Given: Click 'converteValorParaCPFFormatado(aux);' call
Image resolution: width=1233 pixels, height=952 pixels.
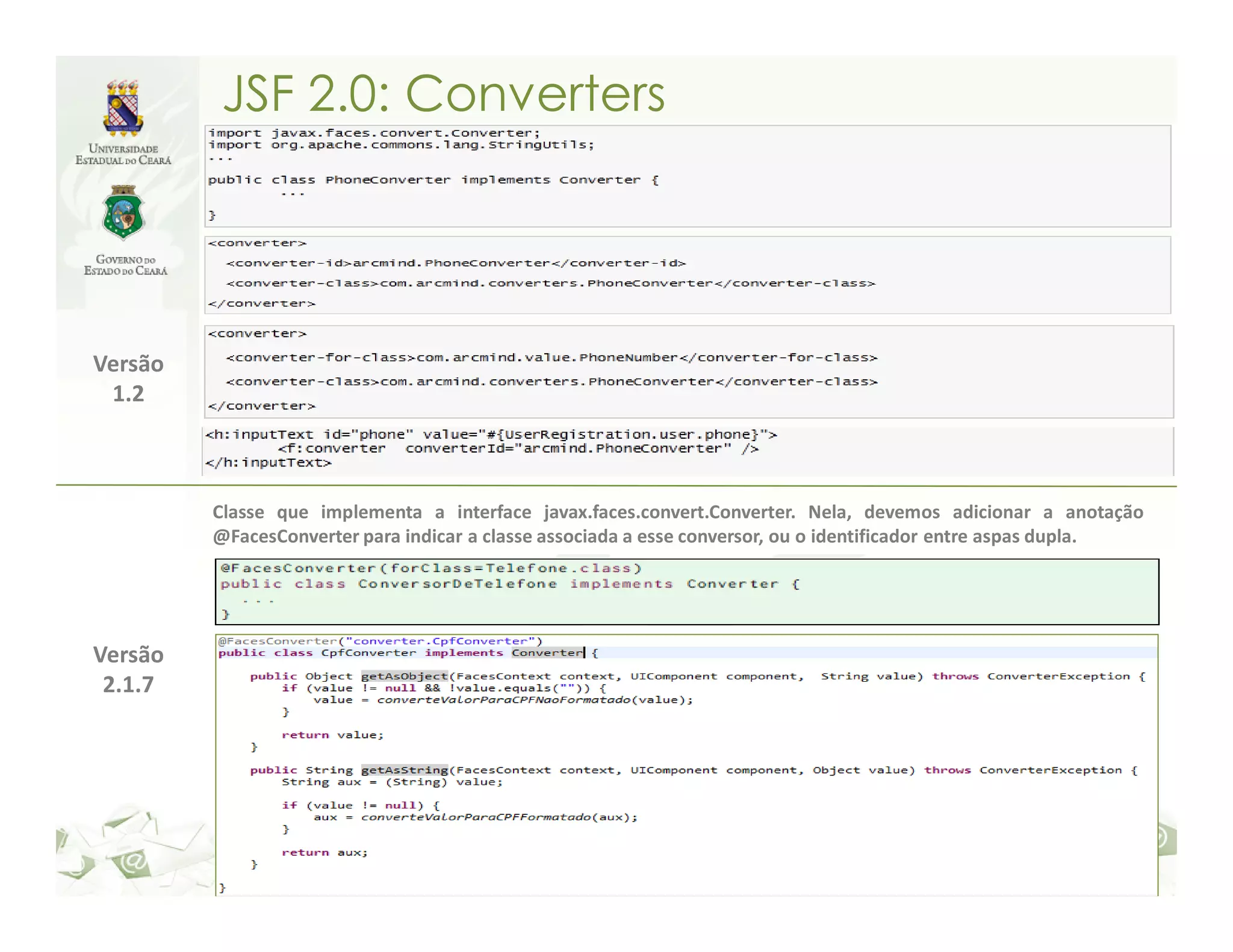Looking at the screenshot, I should tap(499, 817).
